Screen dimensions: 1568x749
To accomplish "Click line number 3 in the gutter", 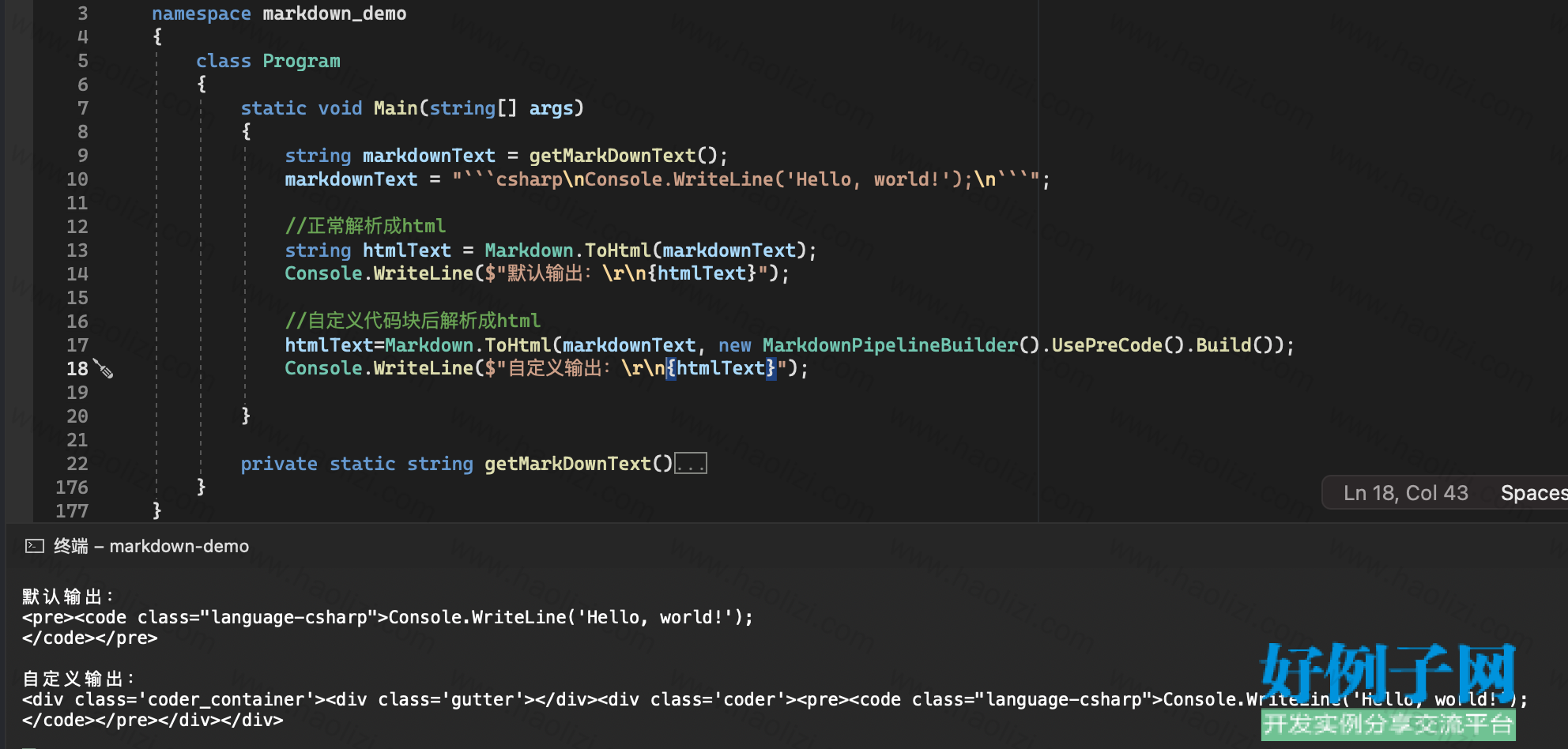I will [x=83, y=13].
